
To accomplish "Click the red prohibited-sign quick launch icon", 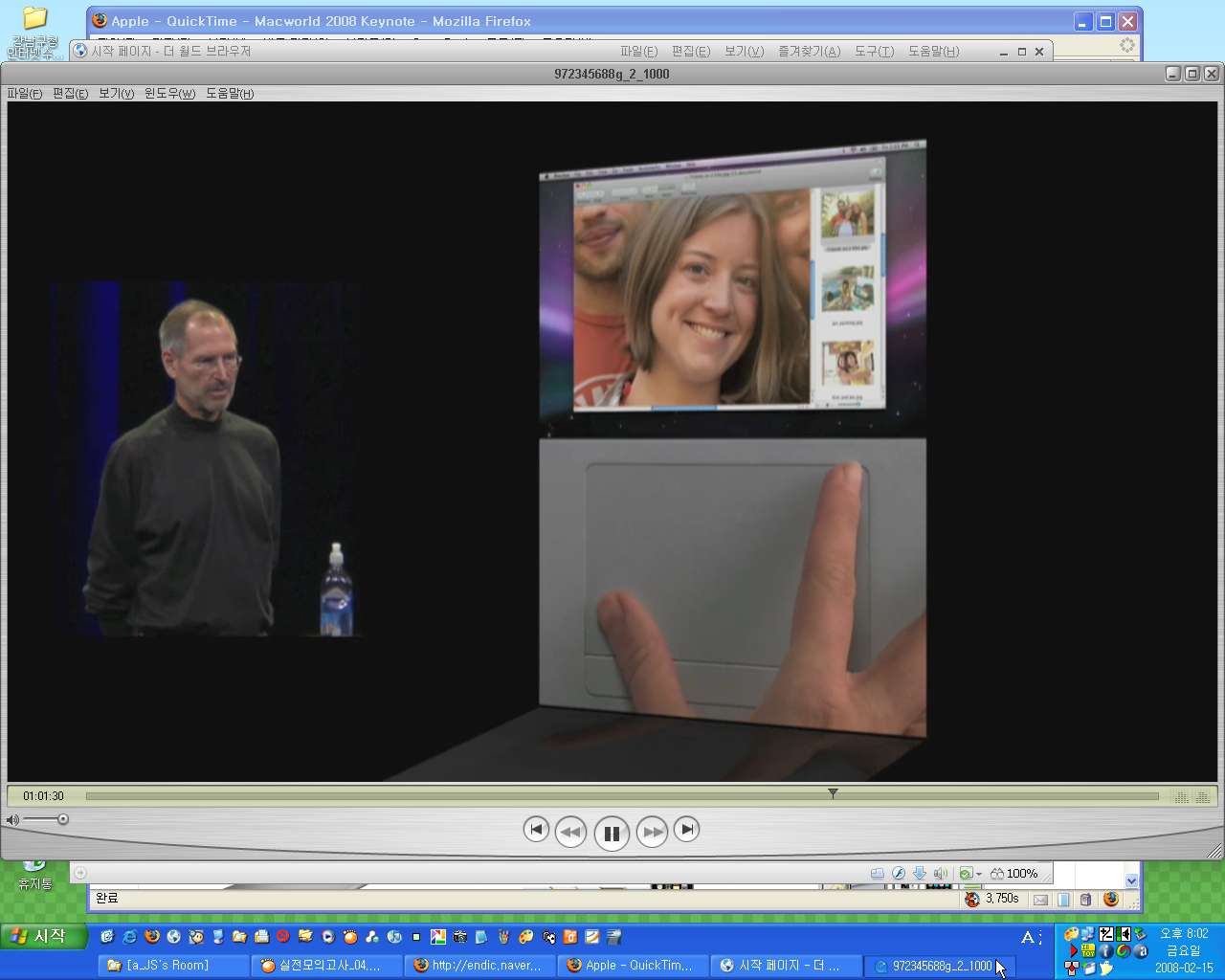I will pos(282,937).
